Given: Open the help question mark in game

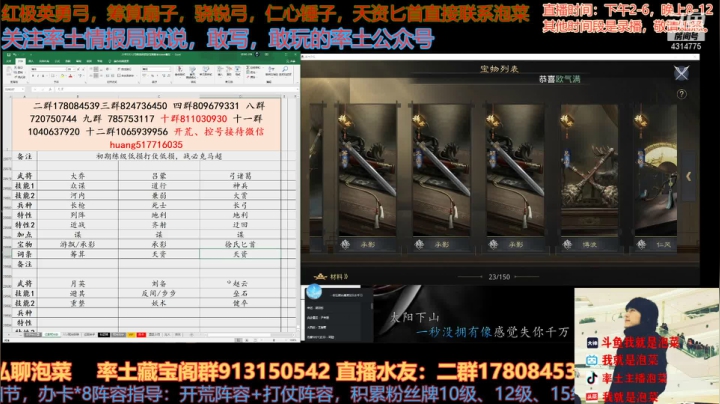Looking at the screenshot, I should tap(681, 94).
